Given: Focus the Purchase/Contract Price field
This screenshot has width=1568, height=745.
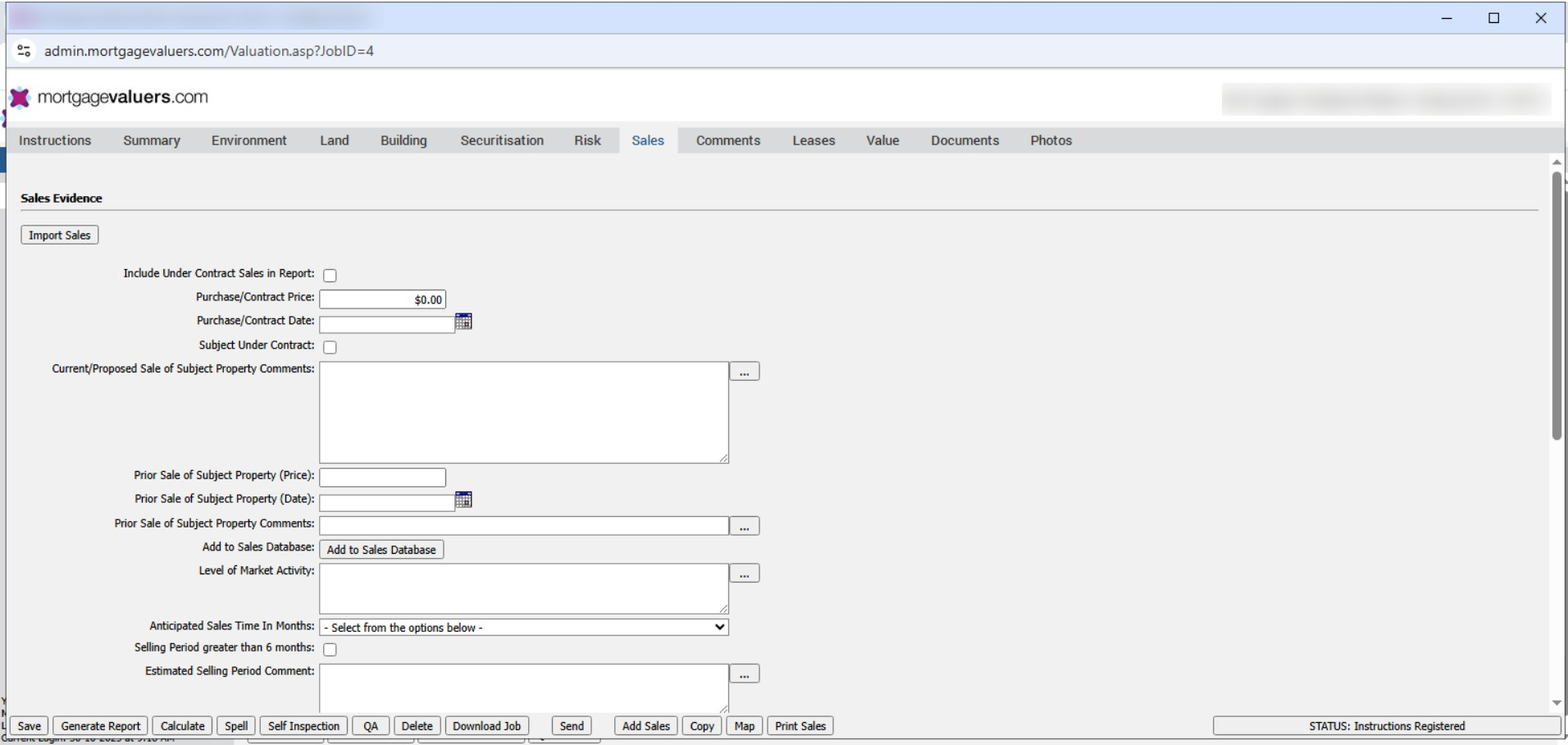Looking at the screenshot, I should coord(383,300).
